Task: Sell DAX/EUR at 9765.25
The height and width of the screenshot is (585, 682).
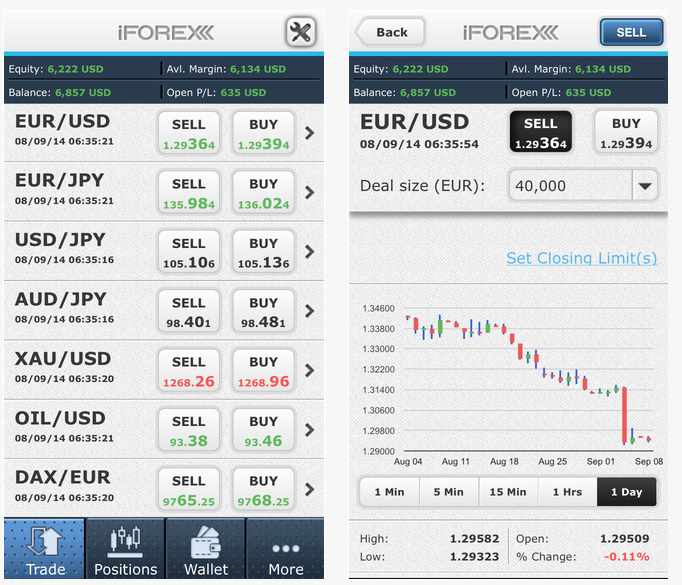Action: click(x=189, y=489)
